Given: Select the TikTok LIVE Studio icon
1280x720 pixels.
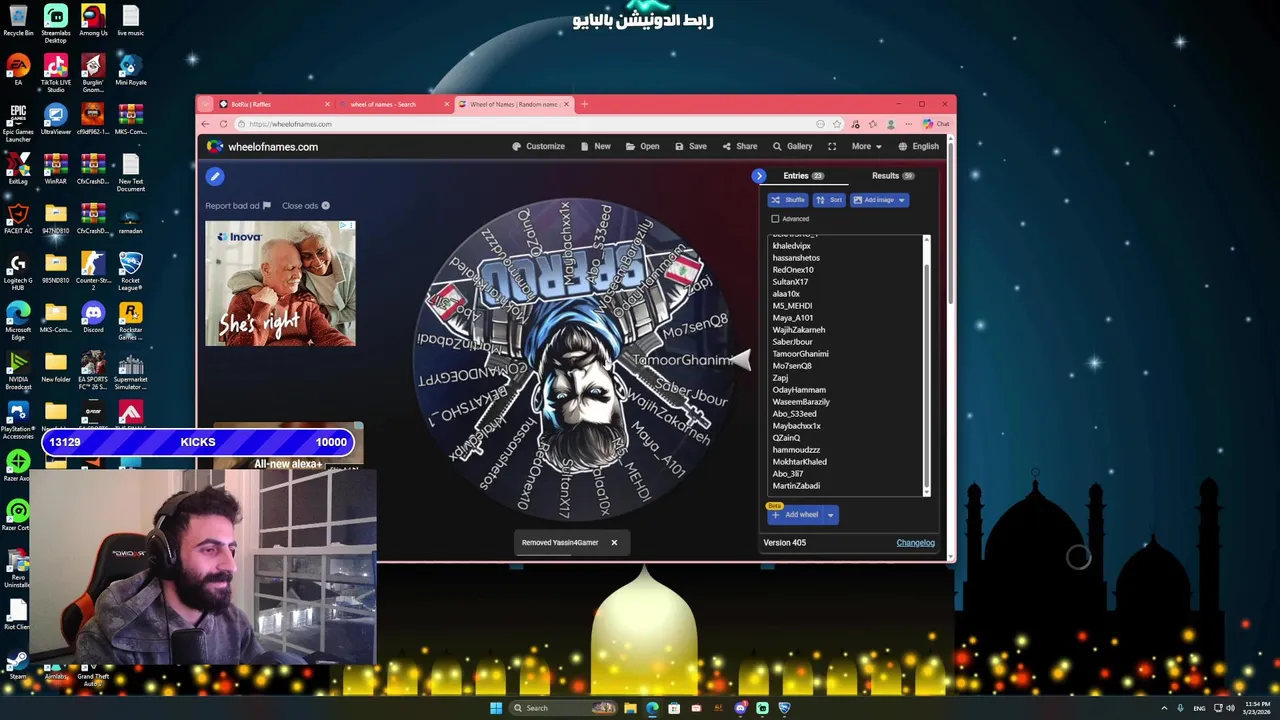Looking at the screenshot, I should pos(56,73).
